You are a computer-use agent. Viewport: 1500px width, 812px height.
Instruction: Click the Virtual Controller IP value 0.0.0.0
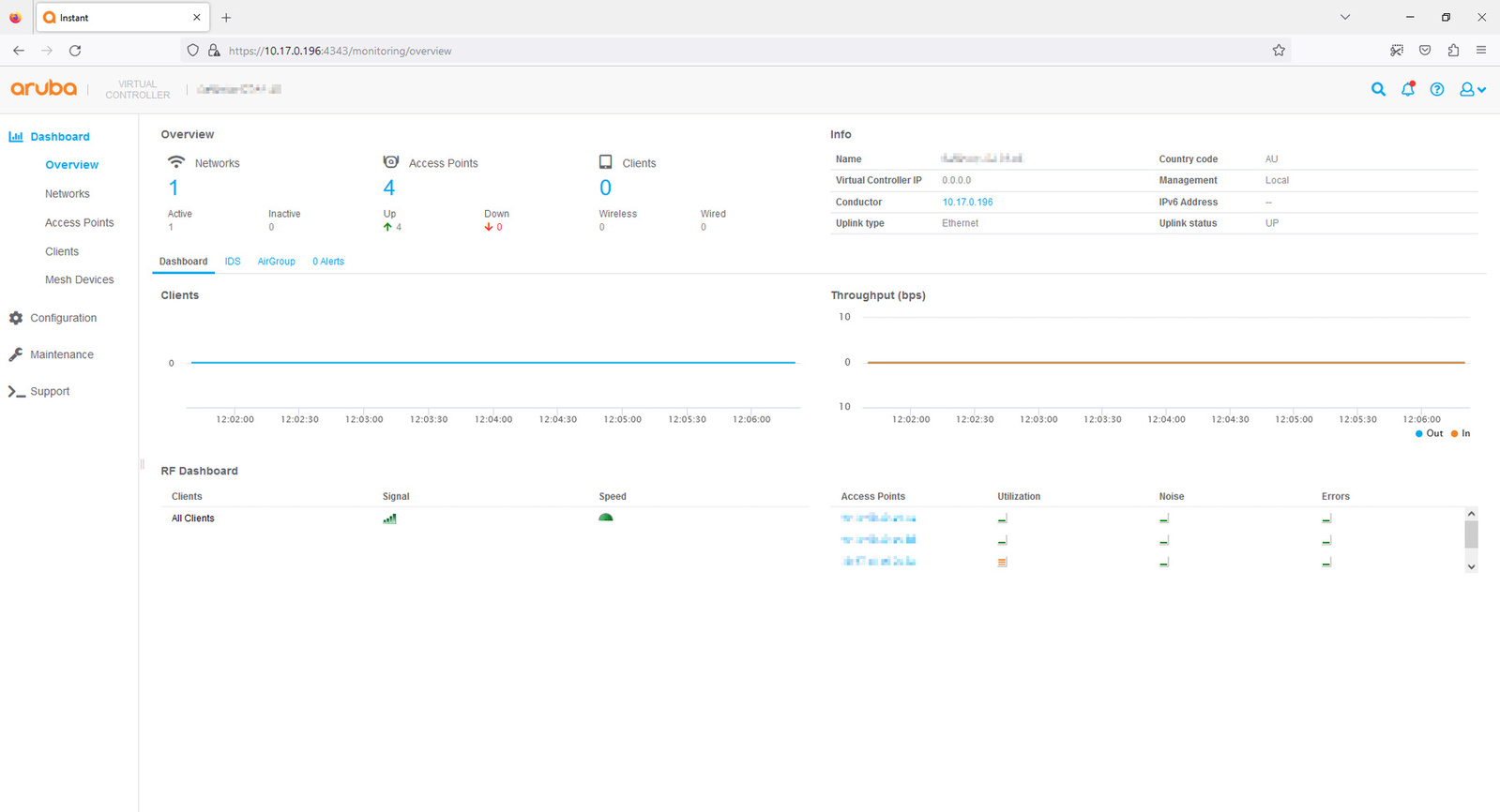[x=957, y=180]
